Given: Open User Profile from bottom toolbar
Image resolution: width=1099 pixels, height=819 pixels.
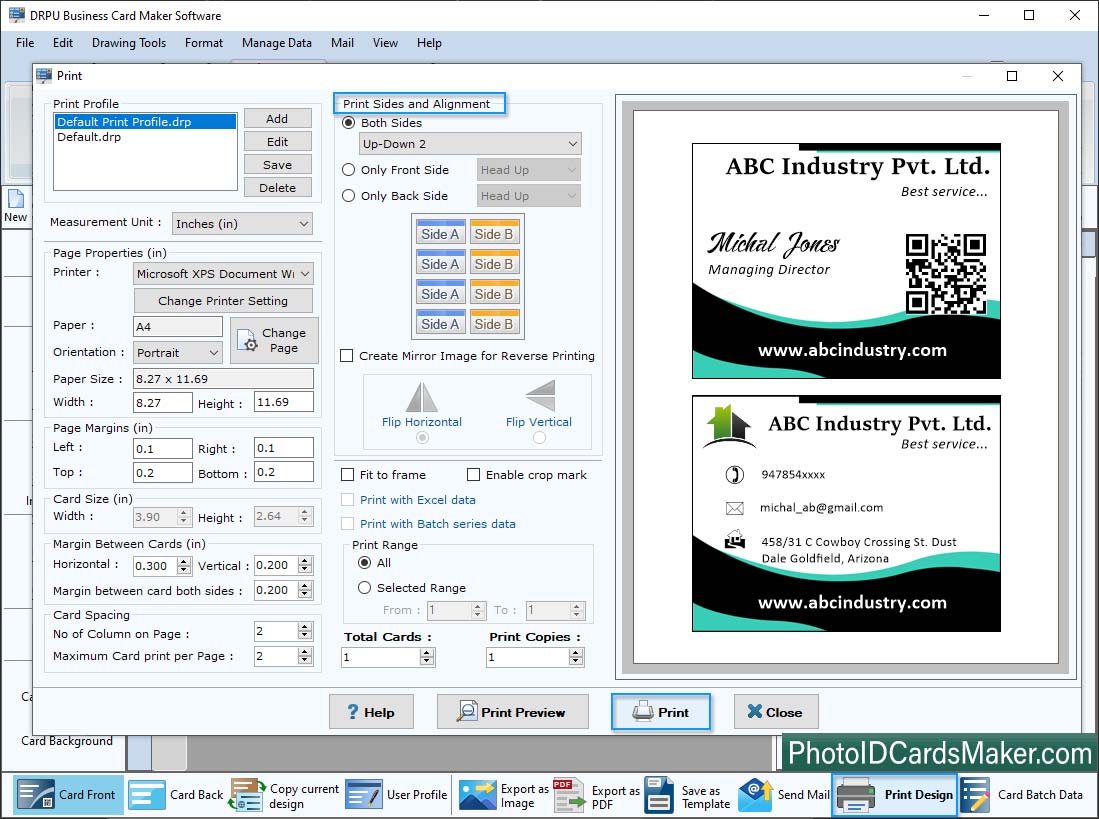Looking at the screenshot, I should [x=397, y=794].
